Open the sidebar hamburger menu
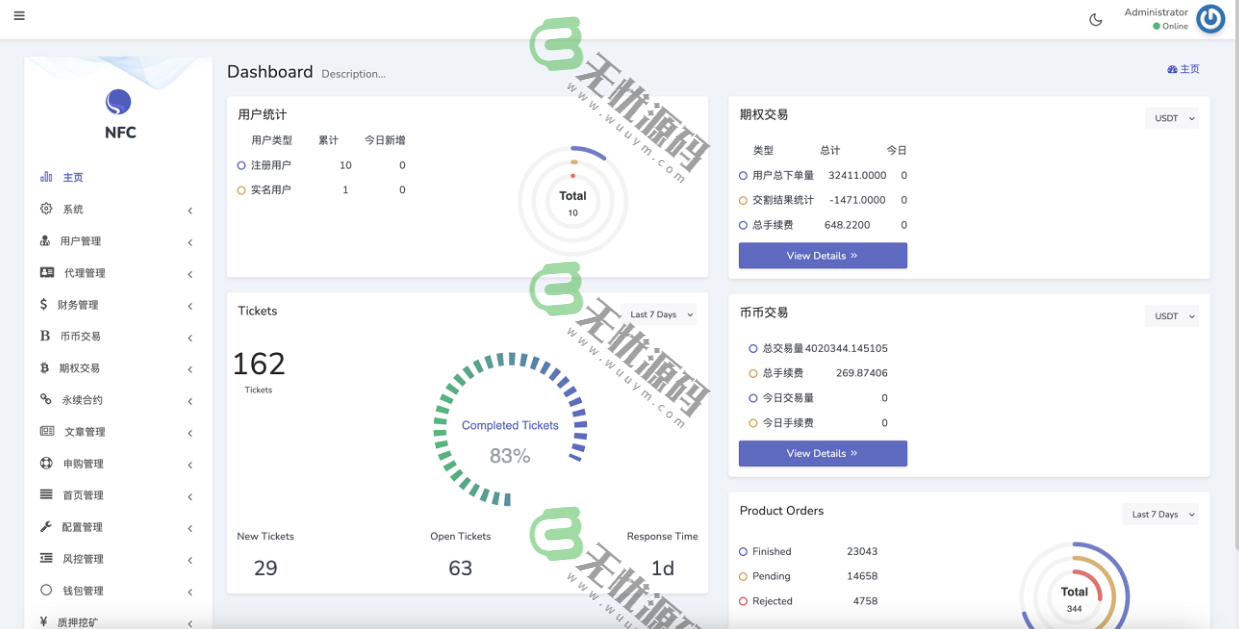The width and height of the screenshot is (1239, 629). [19, 16]
